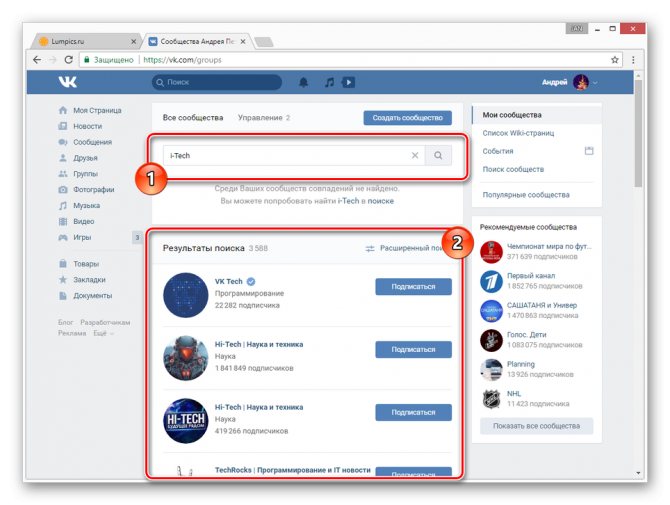Click the magnifier search button for communities
The height and width of the screenshot is (505, 670).
(x=438, y=156)
